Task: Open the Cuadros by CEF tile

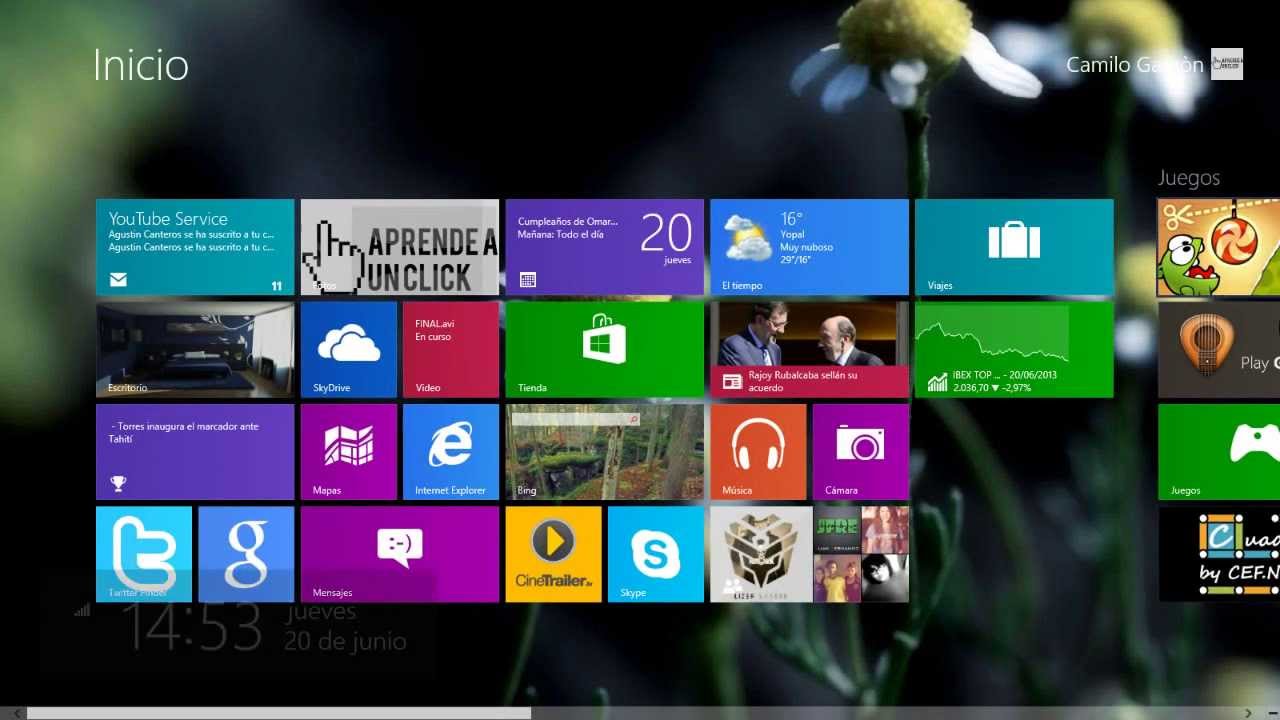Action: click(1219, 554)
